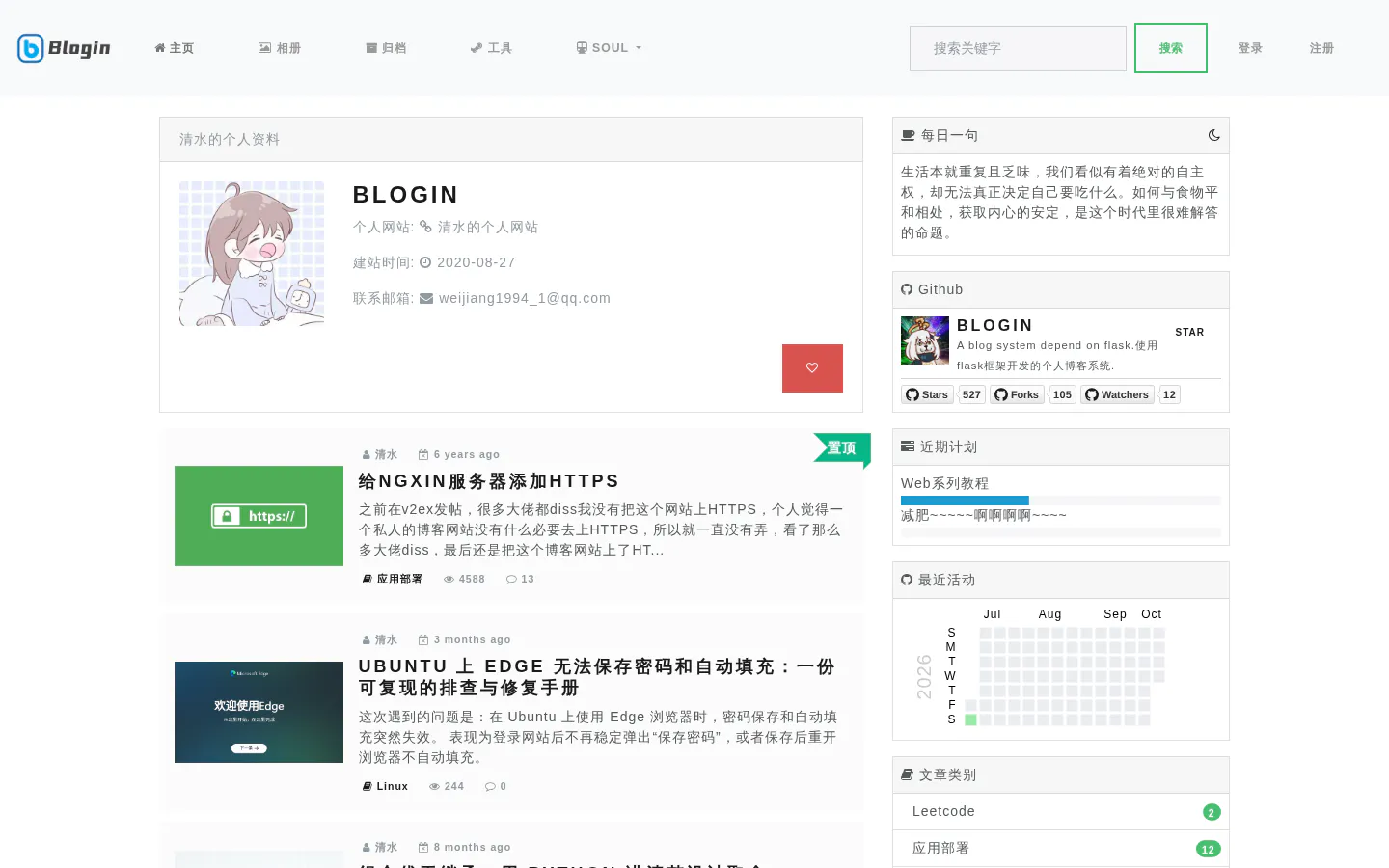Click the green activity calendar cell
This screenshot has width=1389, height=868.
click(x=970, y=719)
